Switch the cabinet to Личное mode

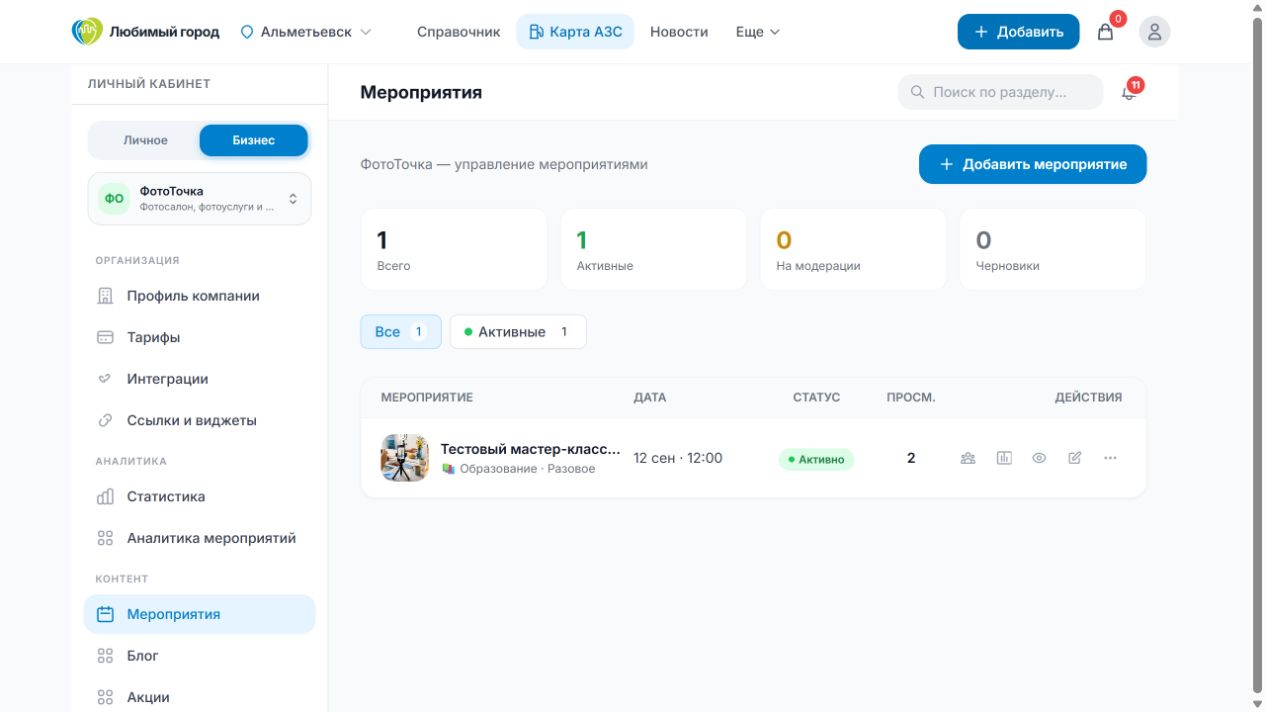click(x=145, y=140)
